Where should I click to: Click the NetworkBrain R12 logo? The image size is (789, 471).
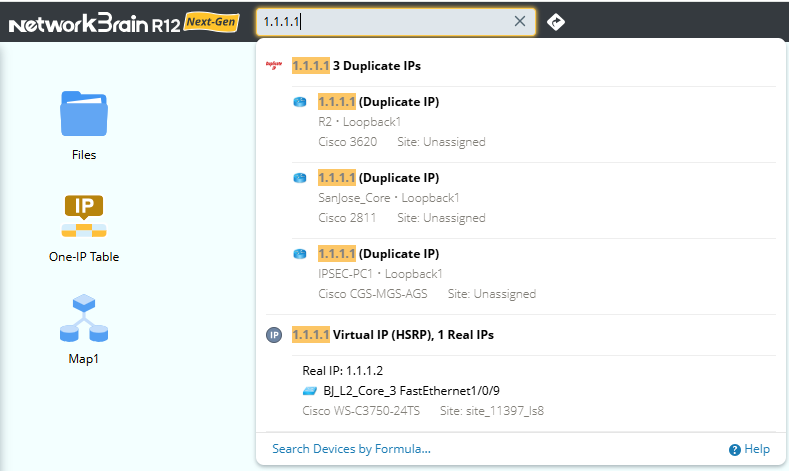[123, 23]
